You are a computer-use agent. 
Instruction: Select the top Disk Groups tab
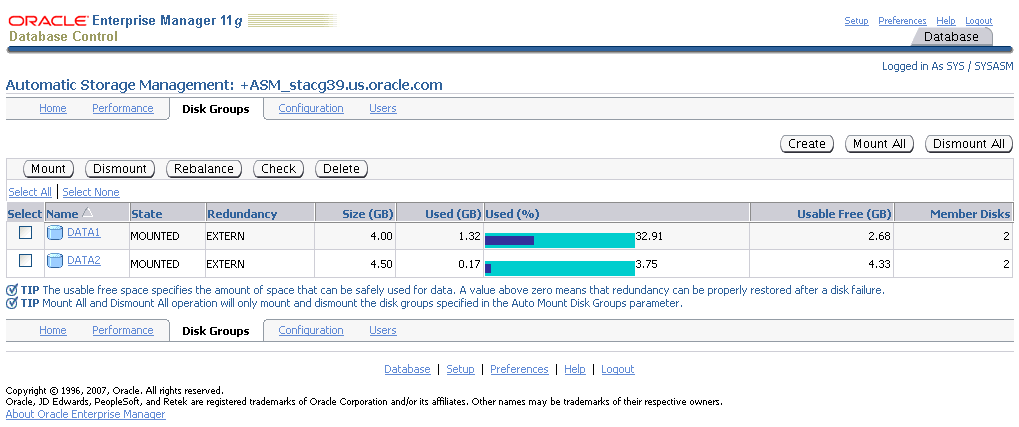click(216, 109)
